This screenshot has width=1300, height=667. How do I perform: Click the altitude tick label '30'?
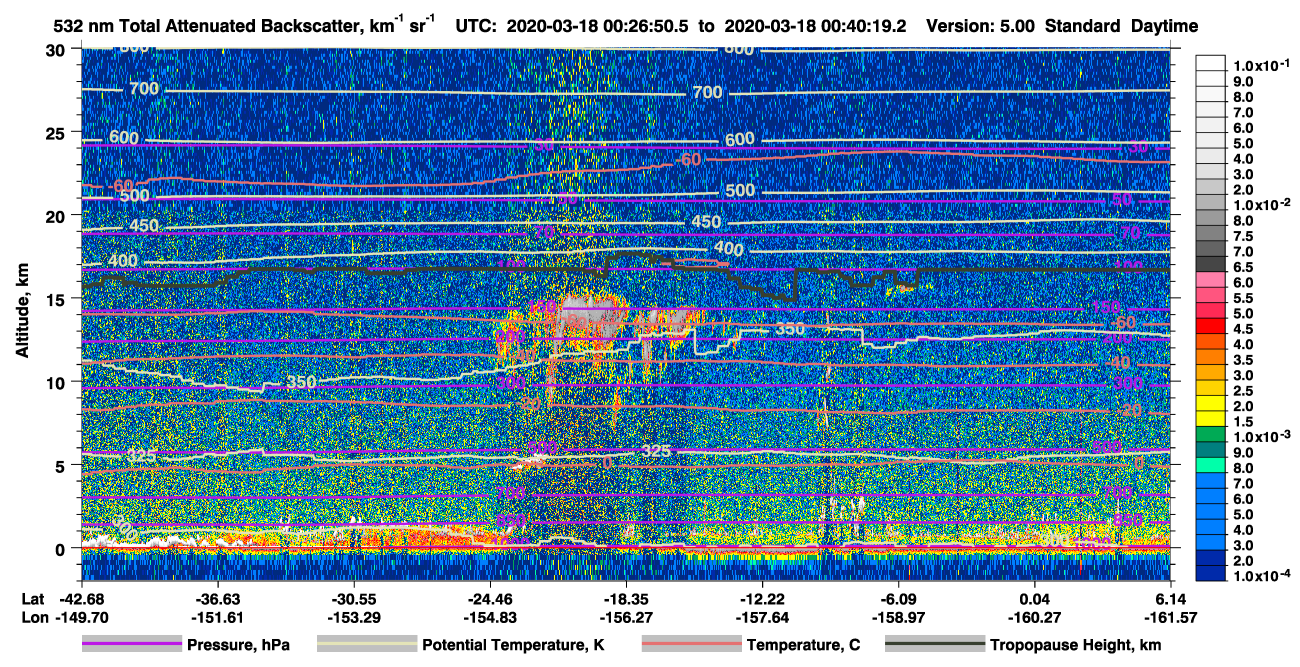click(58, 50)
